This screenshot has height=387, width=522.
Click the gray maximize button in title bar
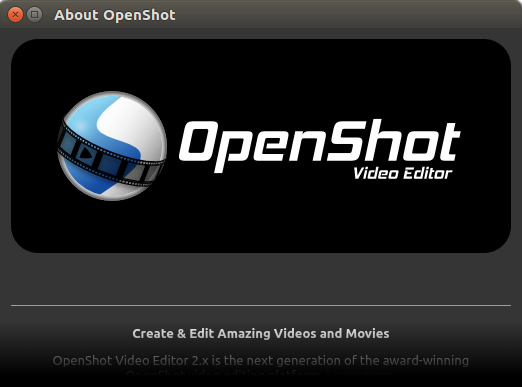pyautogui.click(x=34, y=15)
